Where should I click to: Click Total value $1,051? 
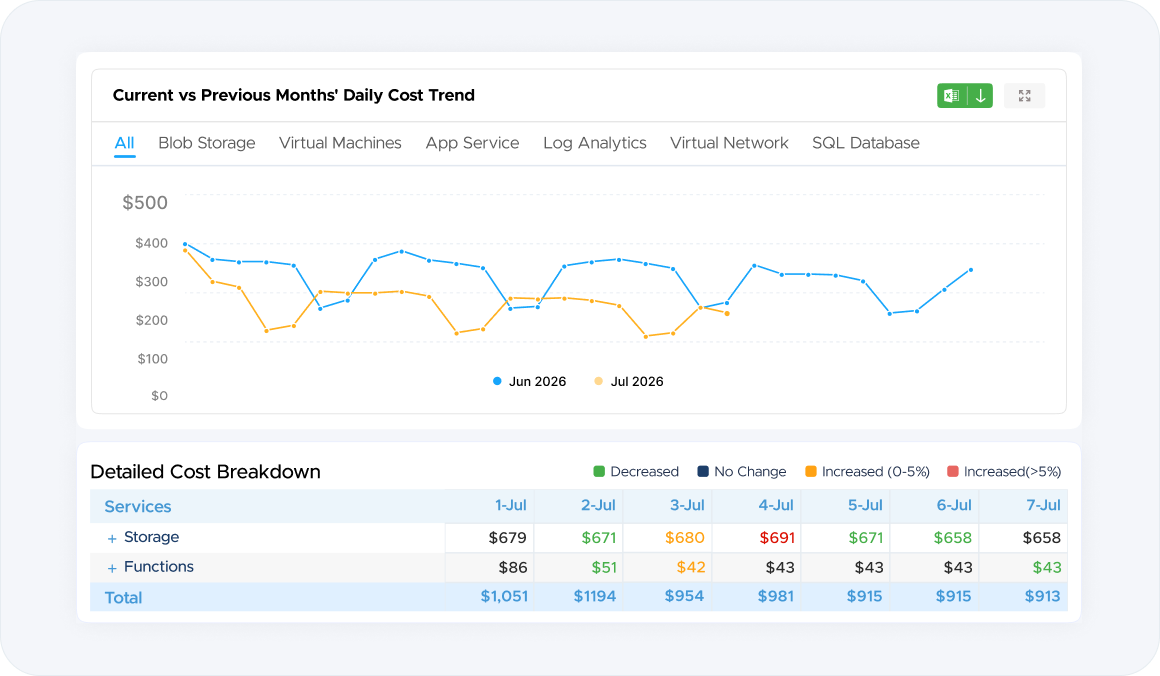coord(505,596)
